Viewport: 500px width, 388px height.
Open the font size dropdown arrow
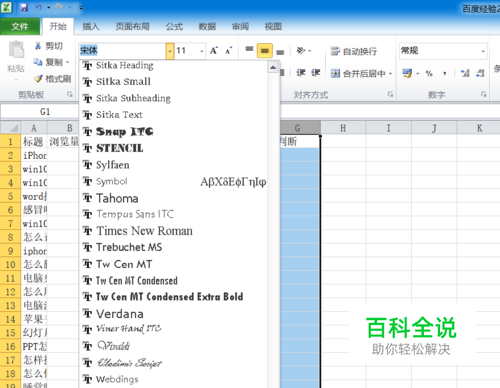point(202,51)
